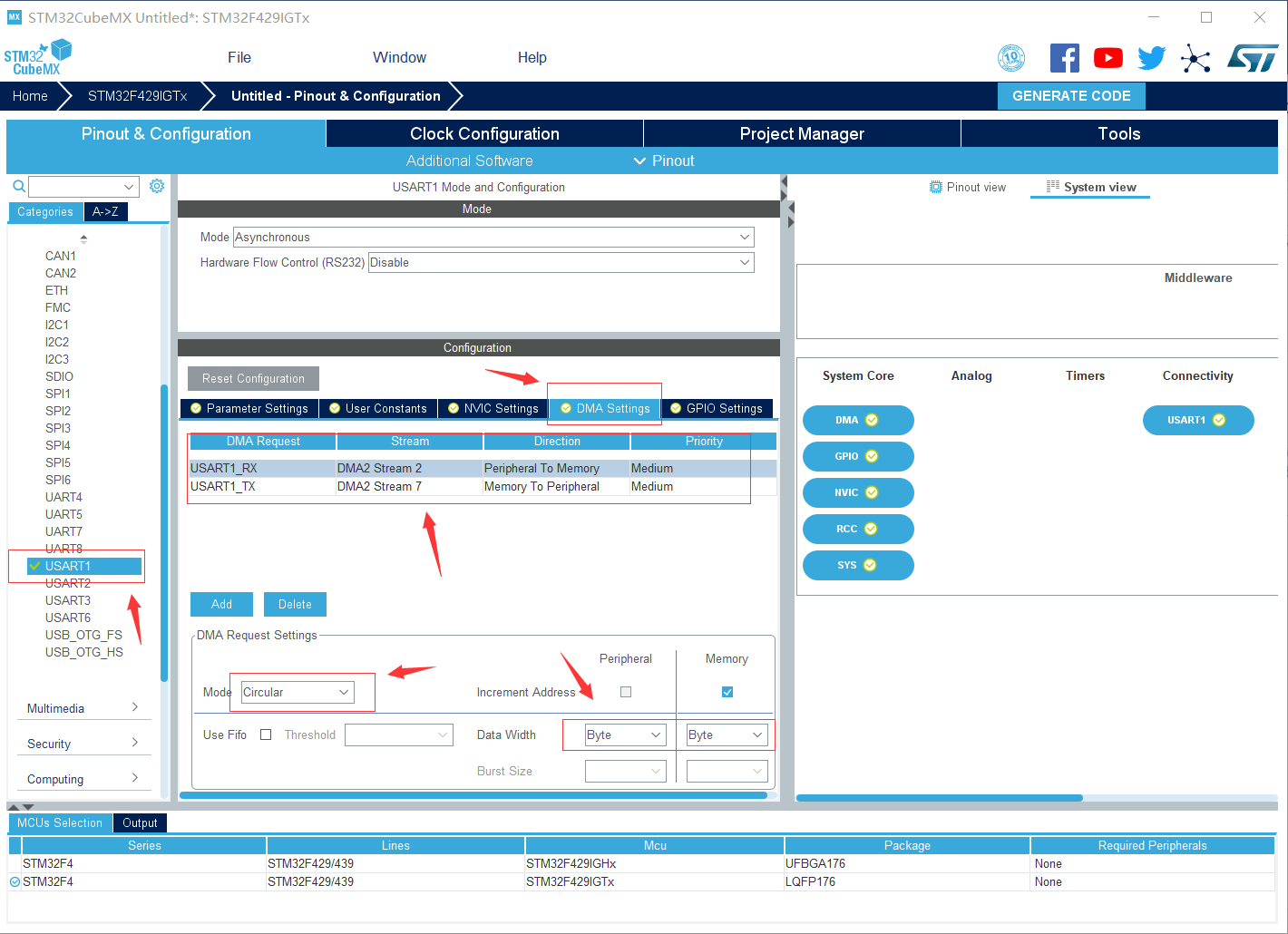The image size is (1288, 934).
Task: Click the System view grid icon
Action: pos(1053,186)
